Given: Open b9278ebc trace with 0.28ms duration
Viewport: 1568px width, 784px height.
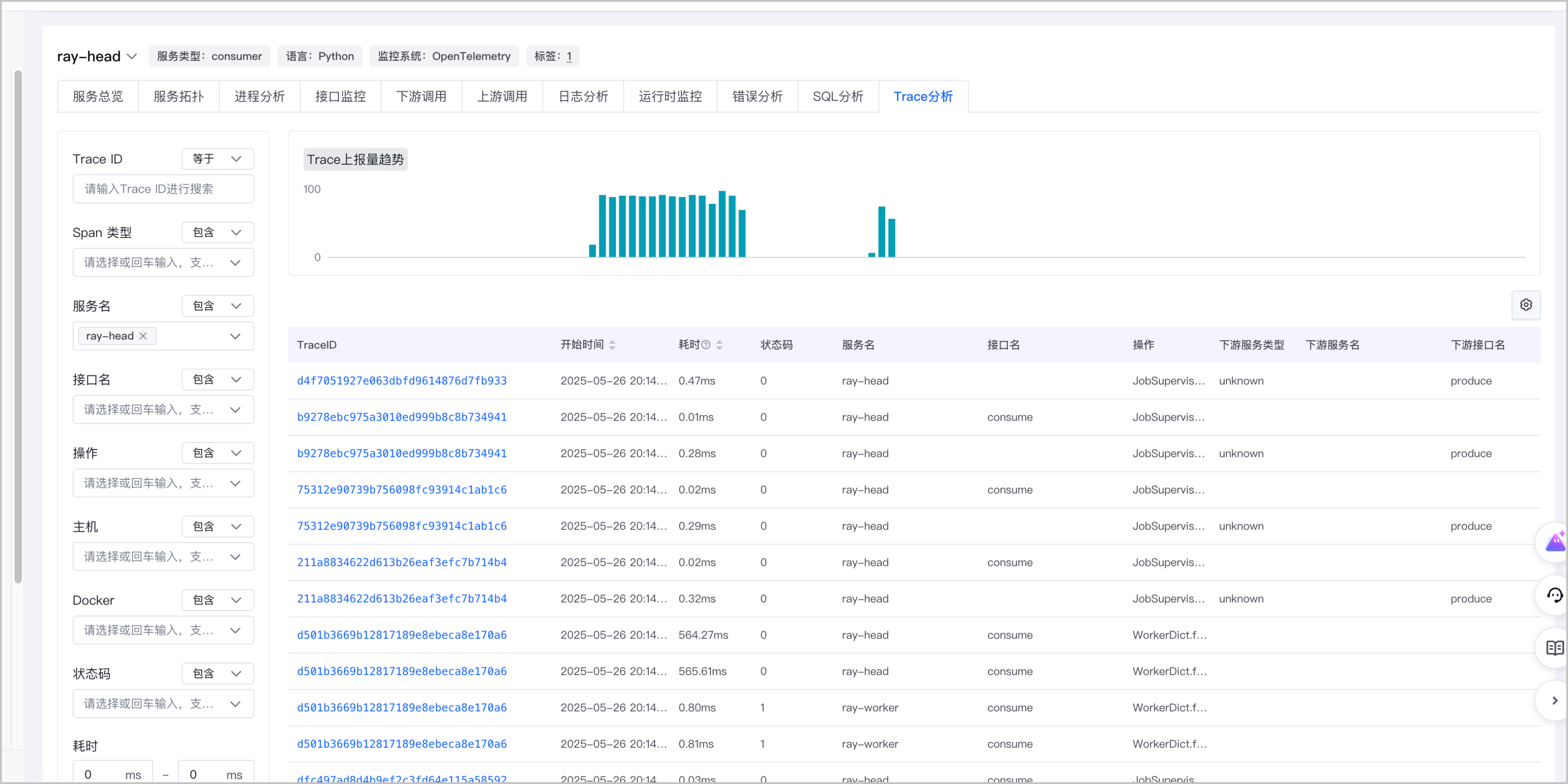Looking at the screenshot, I should click(x=402, y=454).
